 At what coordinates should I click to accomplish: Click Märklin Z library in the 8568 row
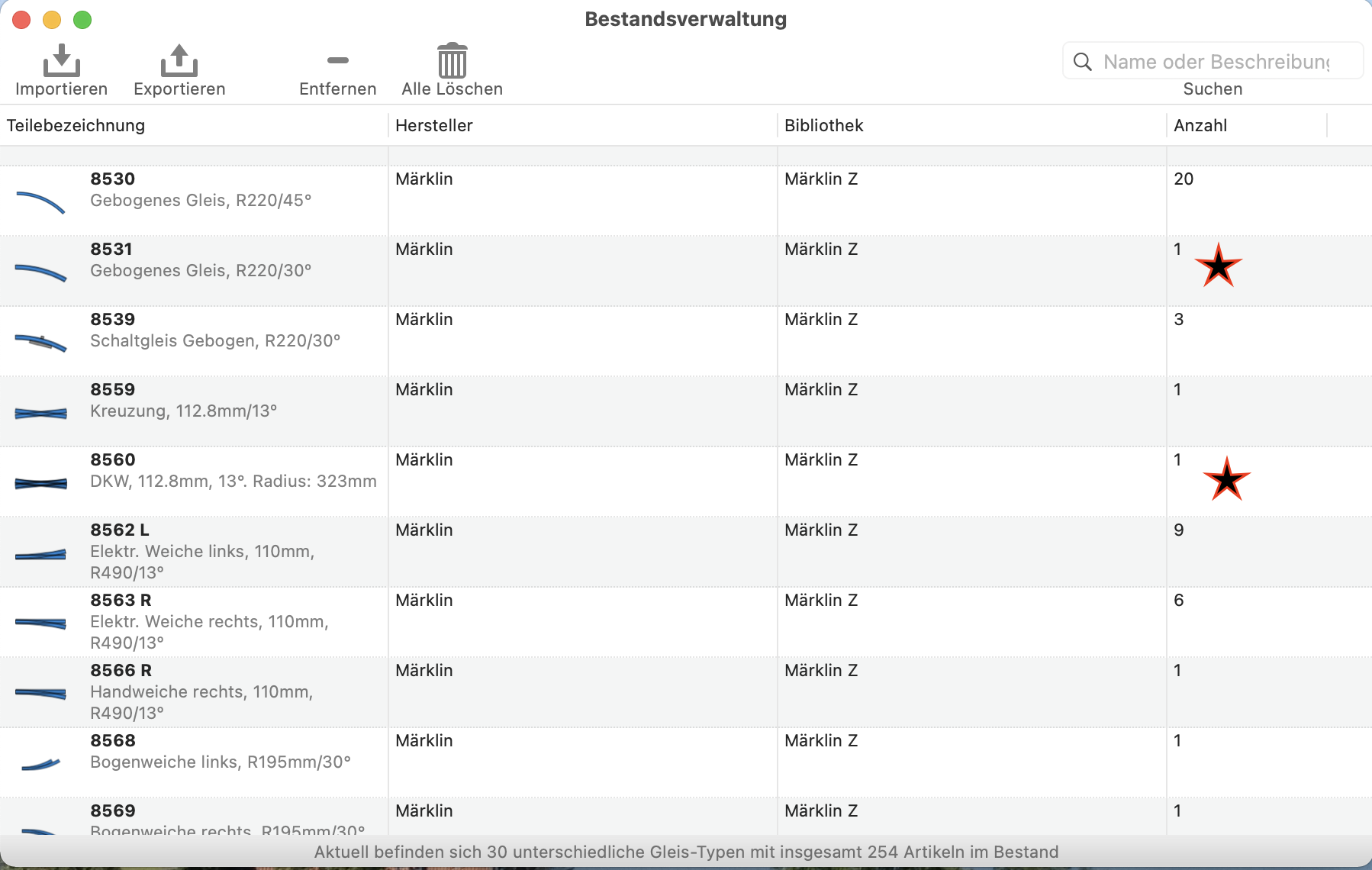[821, 741]
